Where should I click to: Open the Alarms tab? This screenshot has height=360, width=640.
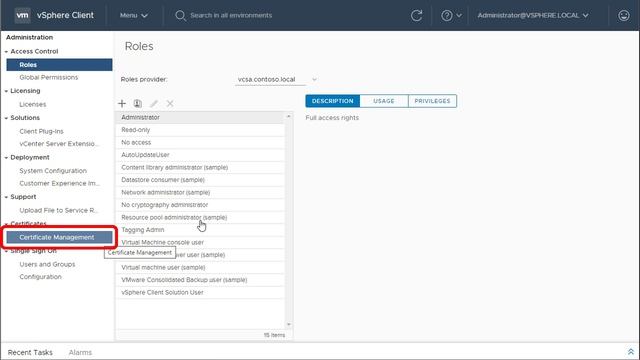tap(80, 352)
